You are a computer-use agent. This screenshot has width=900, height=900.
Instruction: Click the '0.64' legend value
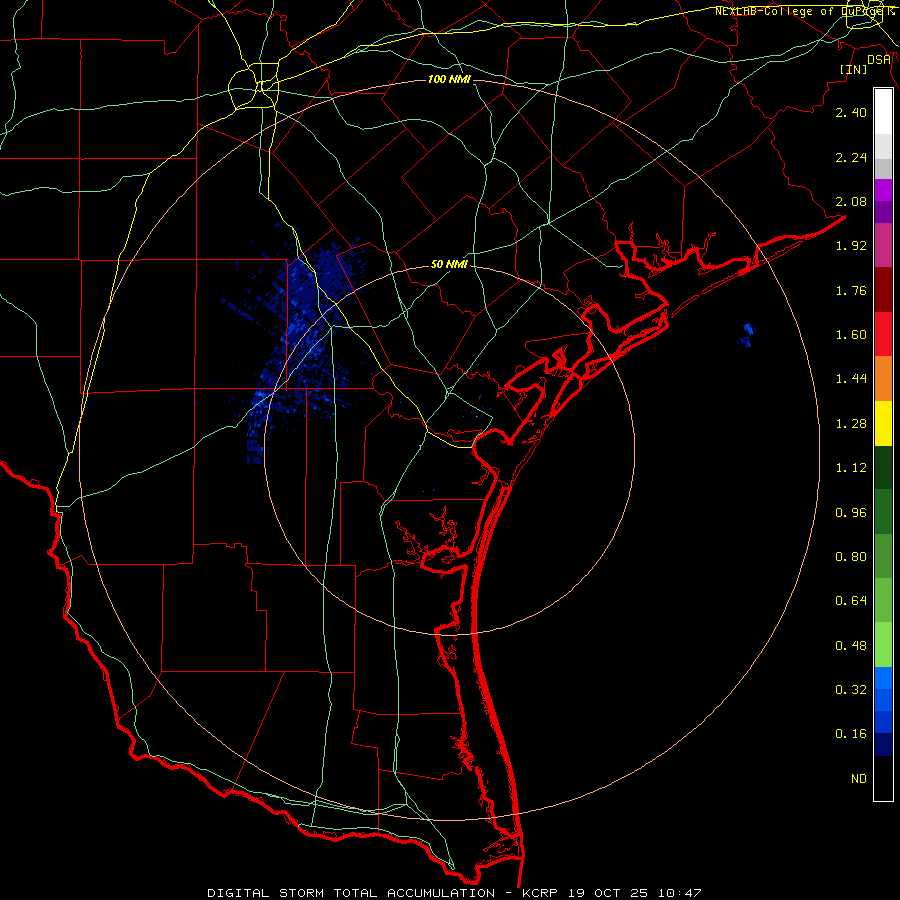click(851, 601)
